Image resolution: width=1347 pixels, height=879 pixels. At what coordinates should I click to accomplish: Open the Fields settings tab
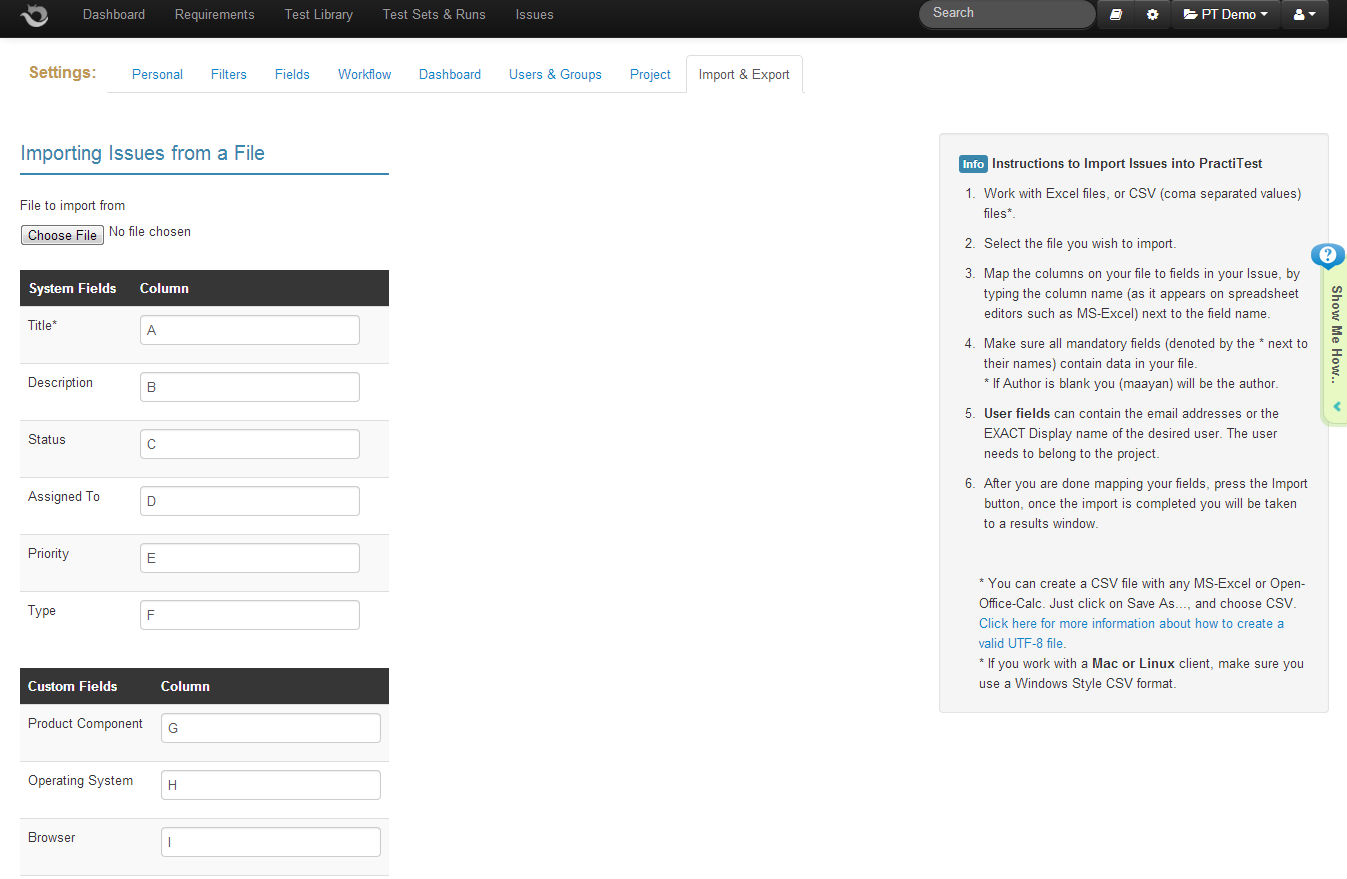click(292, 74)
